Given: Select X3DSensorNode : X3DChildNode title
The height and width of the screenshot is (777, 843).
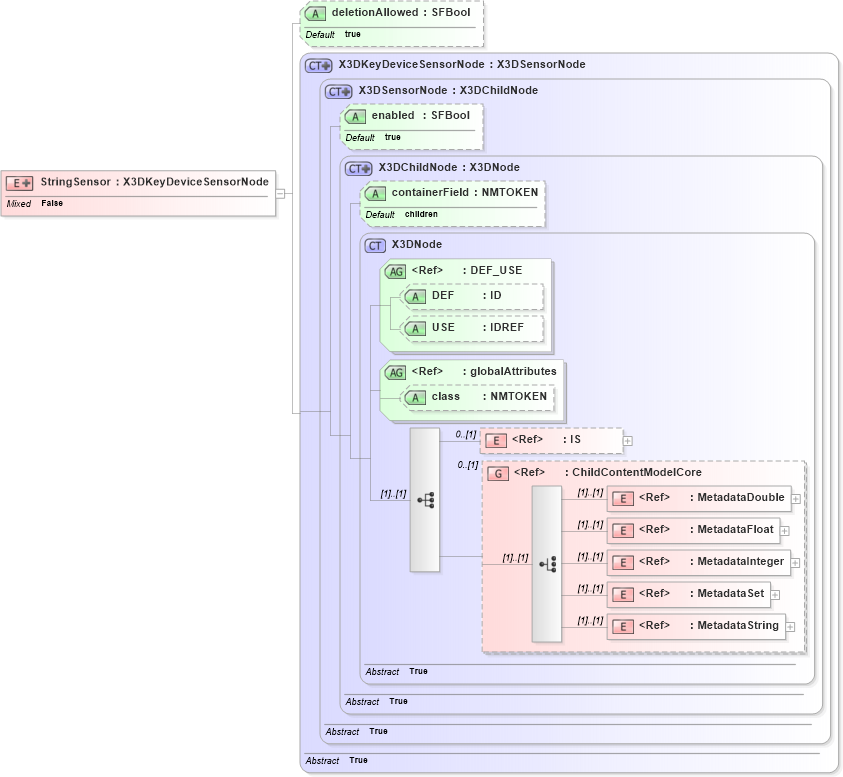Looking at the screenshot, I should pos(448,90).
